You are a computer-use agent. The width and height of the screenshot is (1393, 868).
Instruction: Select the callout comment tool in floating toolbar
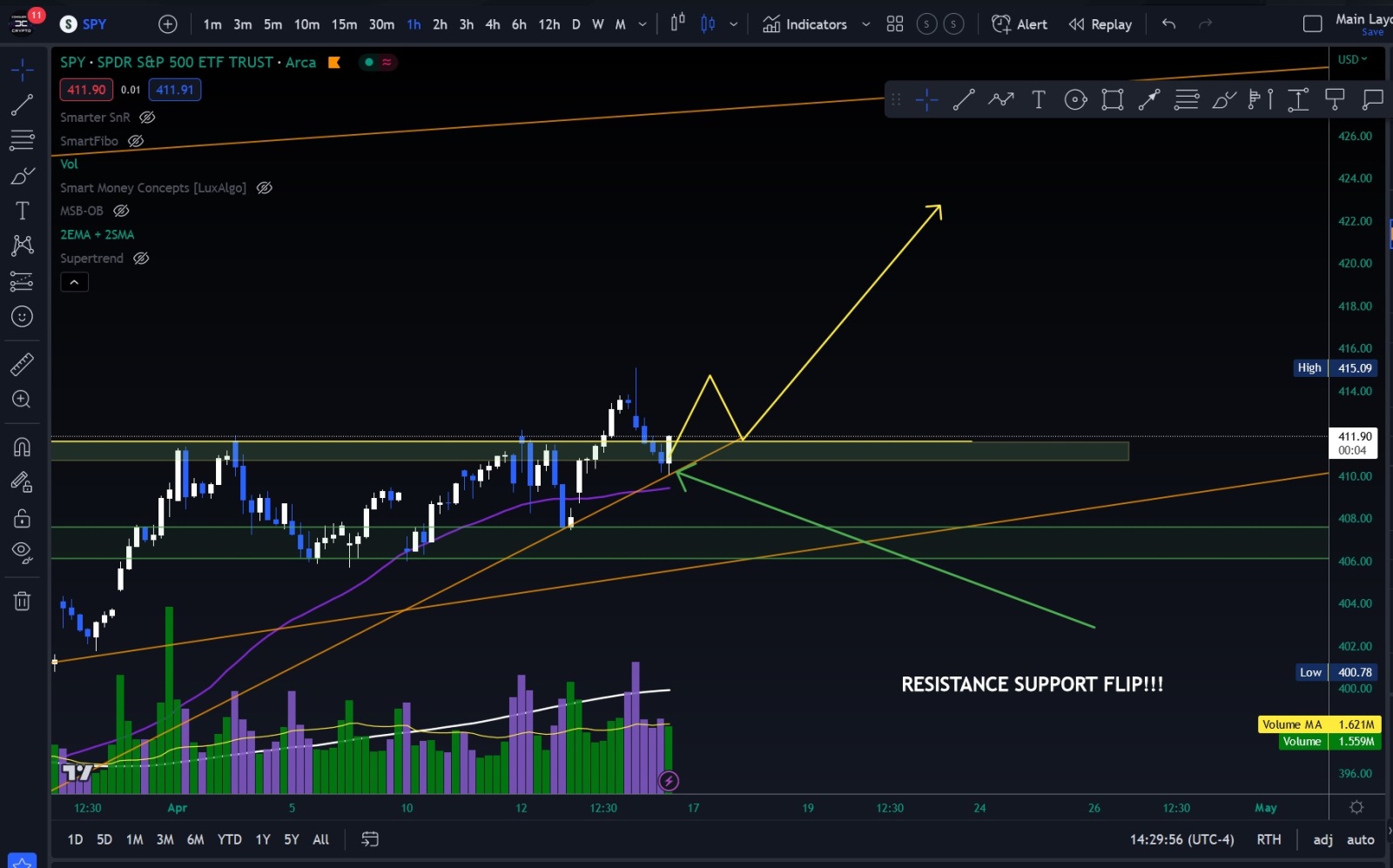[1373, 100]
